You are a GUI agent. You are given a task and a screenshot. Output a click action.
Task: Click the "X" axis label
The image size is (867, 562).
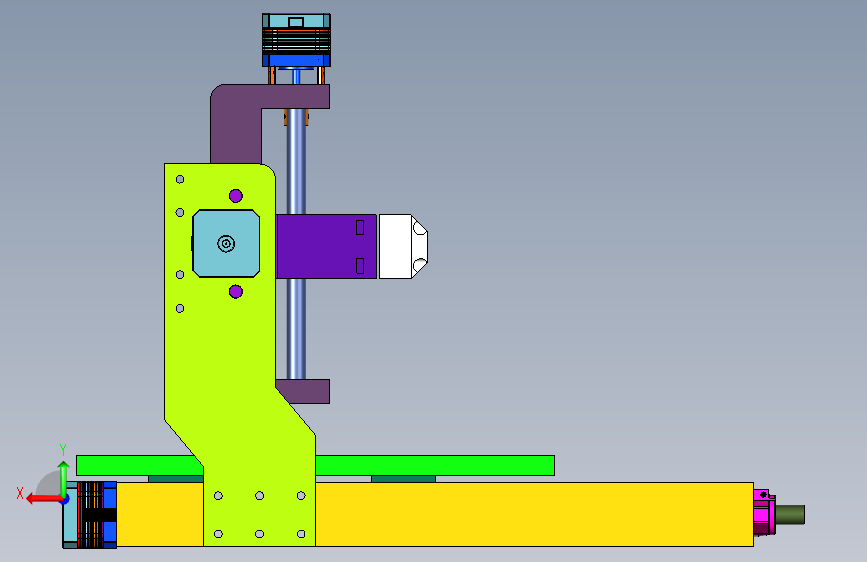20,493
